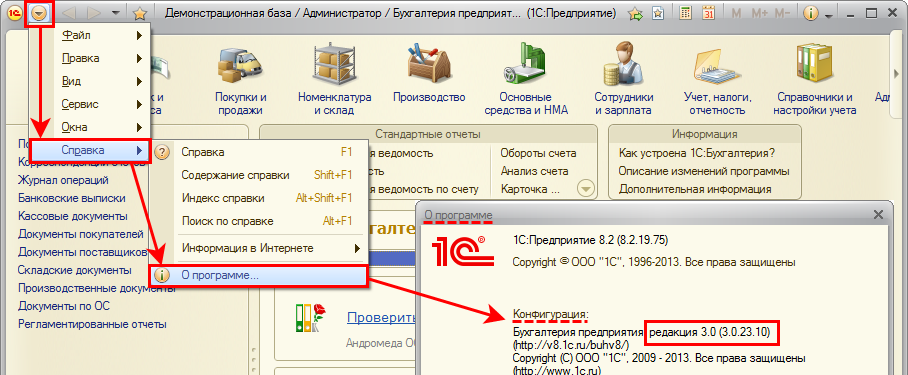The width and height of the screenshot is (908, 375).
Task: Click the M memory button
Action: [737, 13]
